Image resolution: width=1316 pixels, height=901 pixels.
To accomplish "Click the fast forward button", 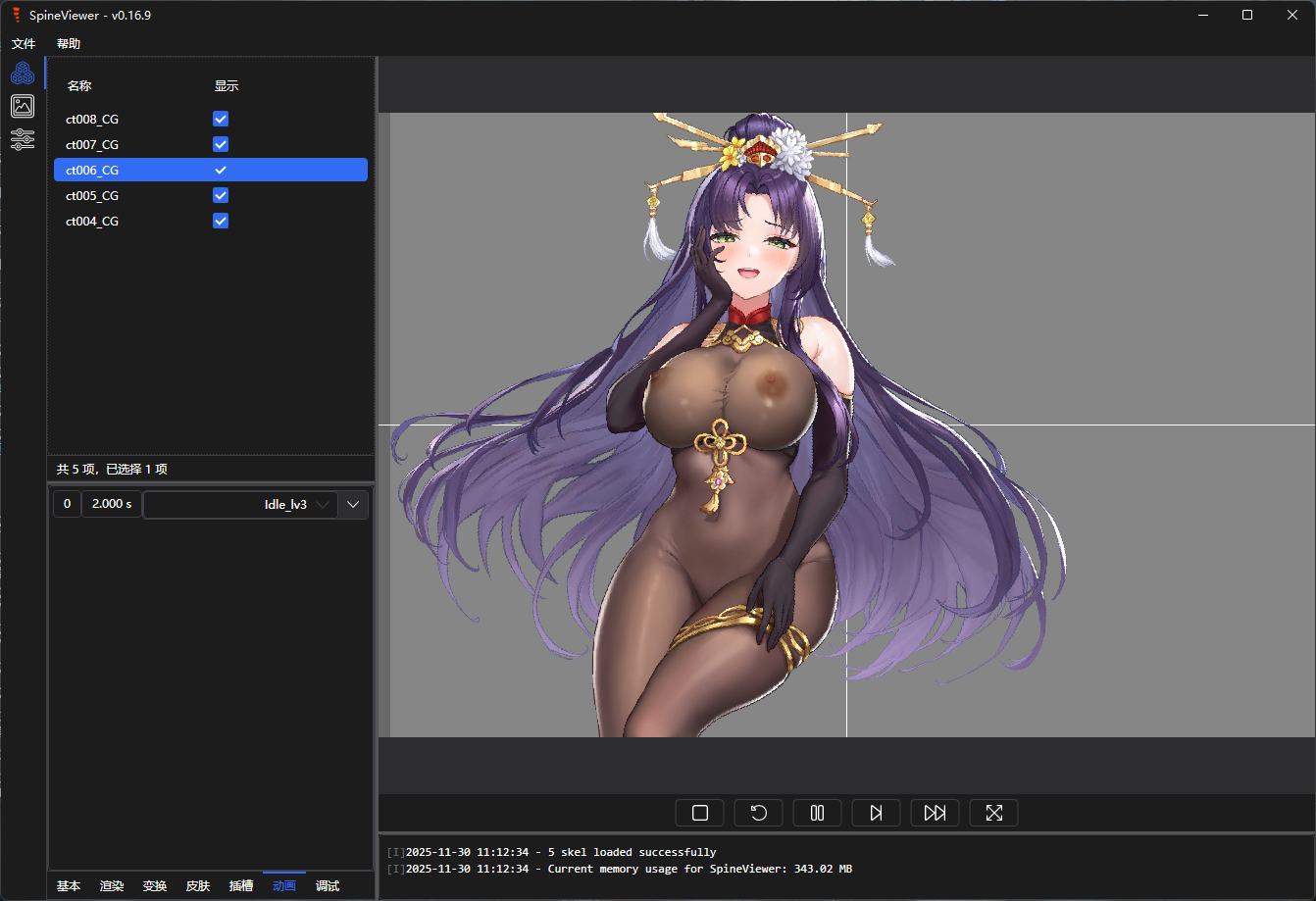I will tap(935, 813).
